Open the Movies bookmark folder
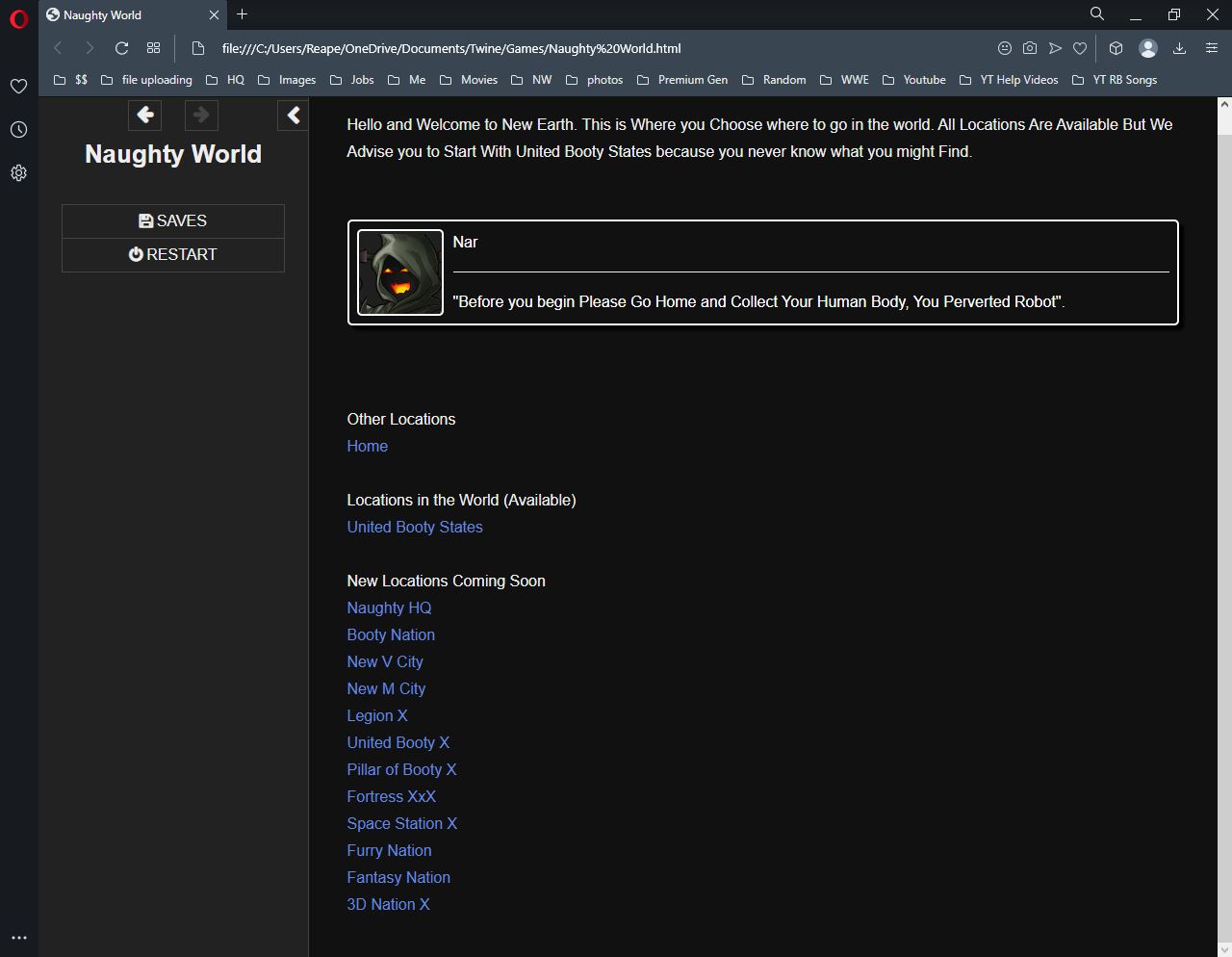This screenshot has height=957, width=1232. coord(469,80)
